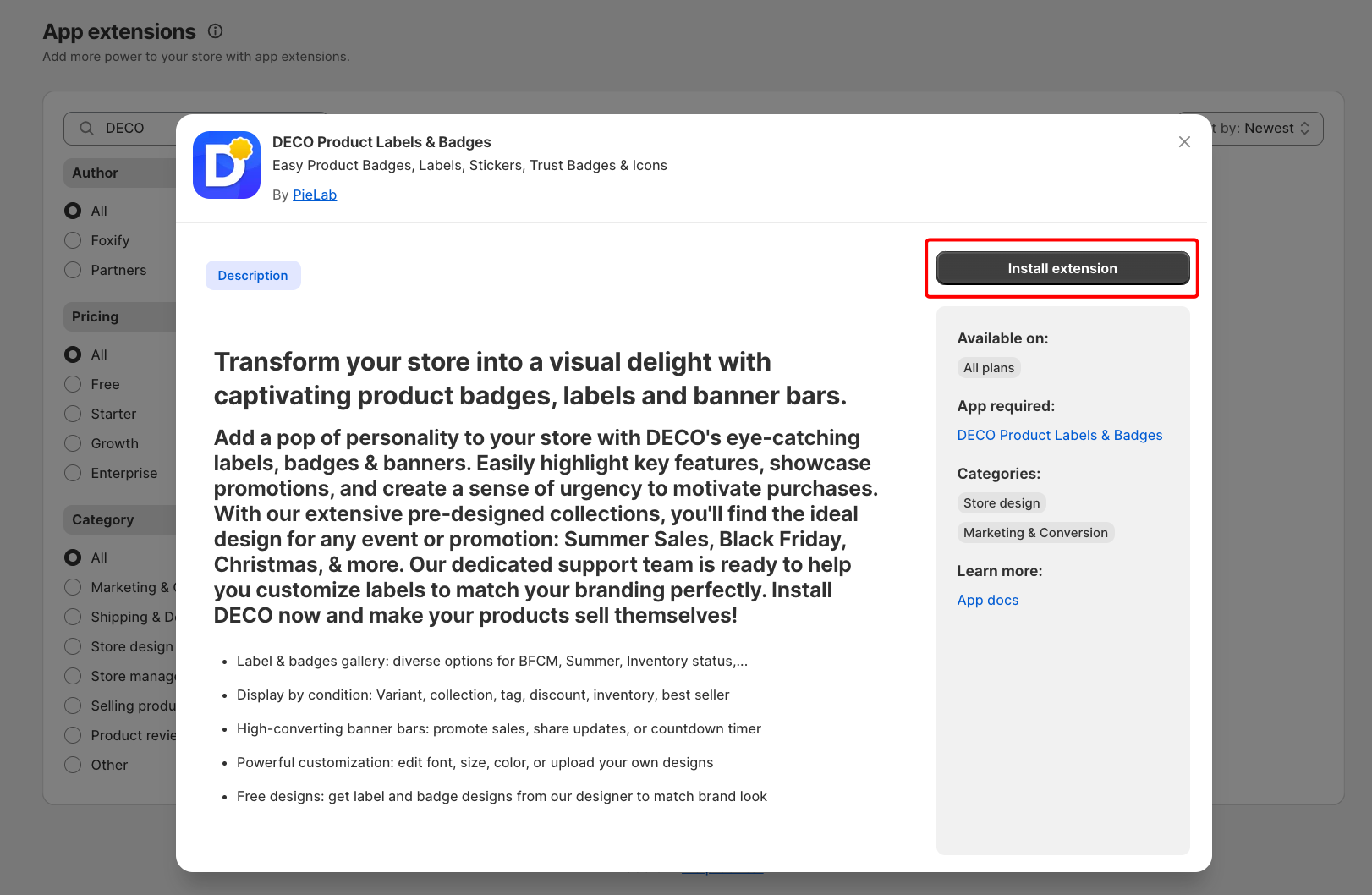Pick the Growth pricing filter

pyautogui.click(x=74, y=443)
